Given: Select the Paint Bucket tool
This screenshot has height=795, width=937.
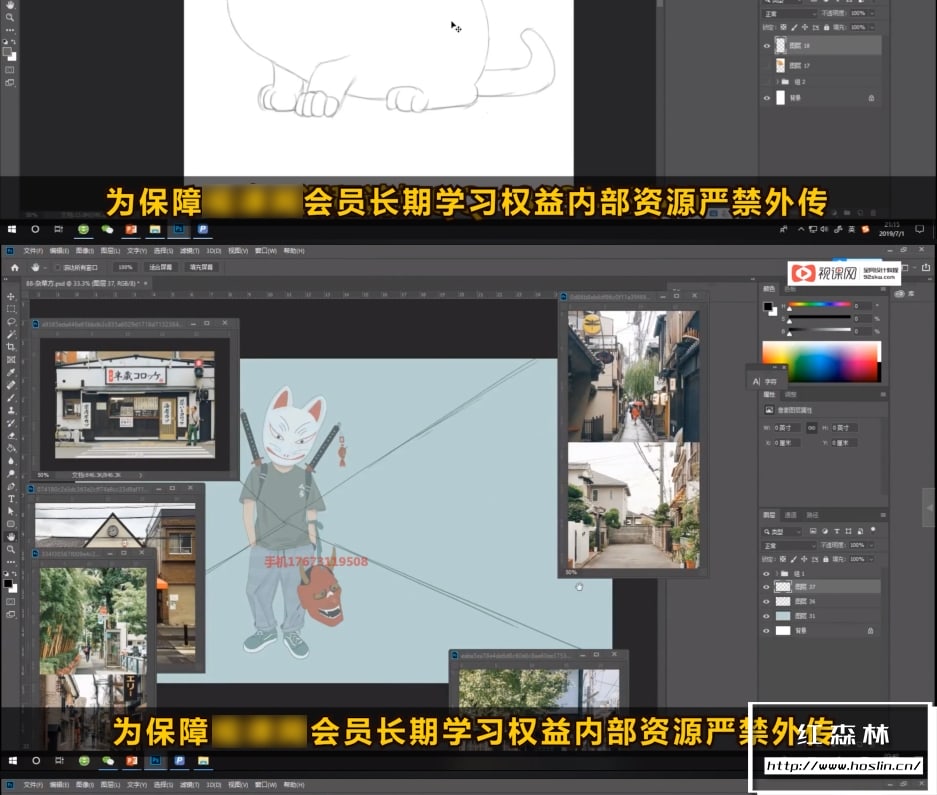Looking at the screenshot, I should [11, 448].
